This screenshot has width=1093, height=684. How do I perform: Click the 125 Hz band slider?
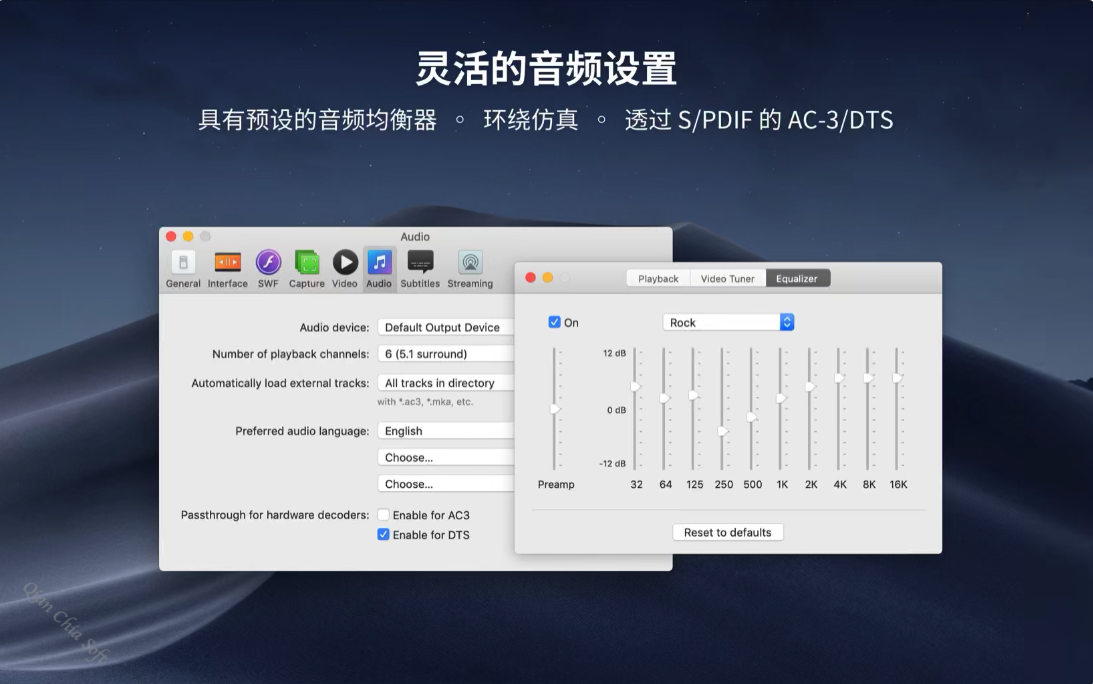tap(693, 395)
